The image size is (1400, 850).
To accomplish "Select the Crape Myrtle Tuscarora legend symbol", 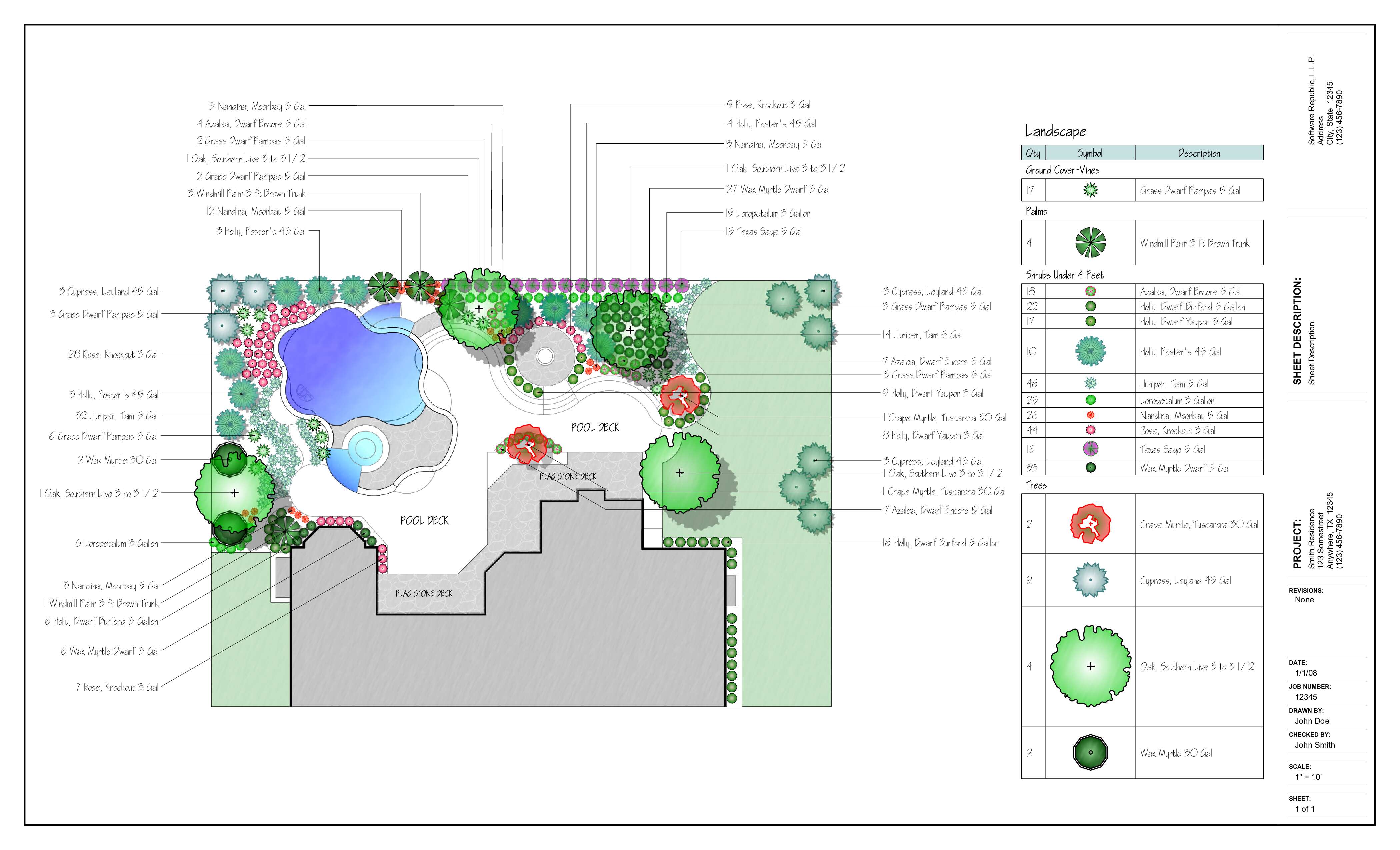I will (x=1090, y=524).
